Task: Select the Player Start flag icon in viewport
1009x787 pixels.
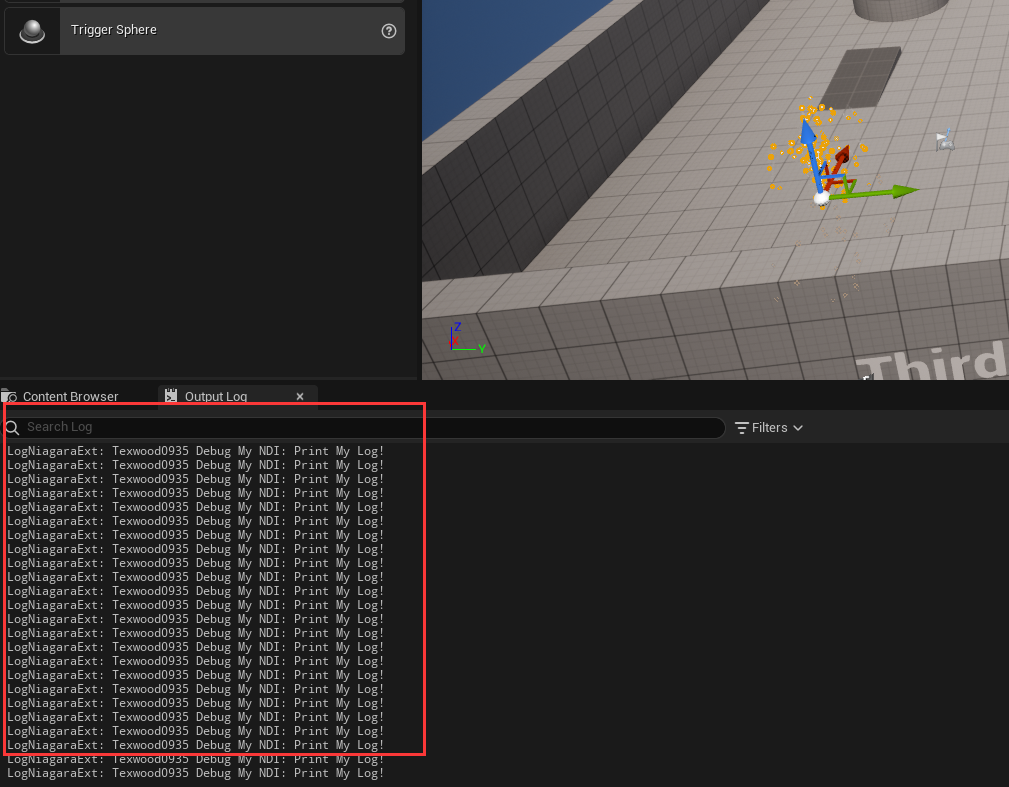Action: (944, 141)
